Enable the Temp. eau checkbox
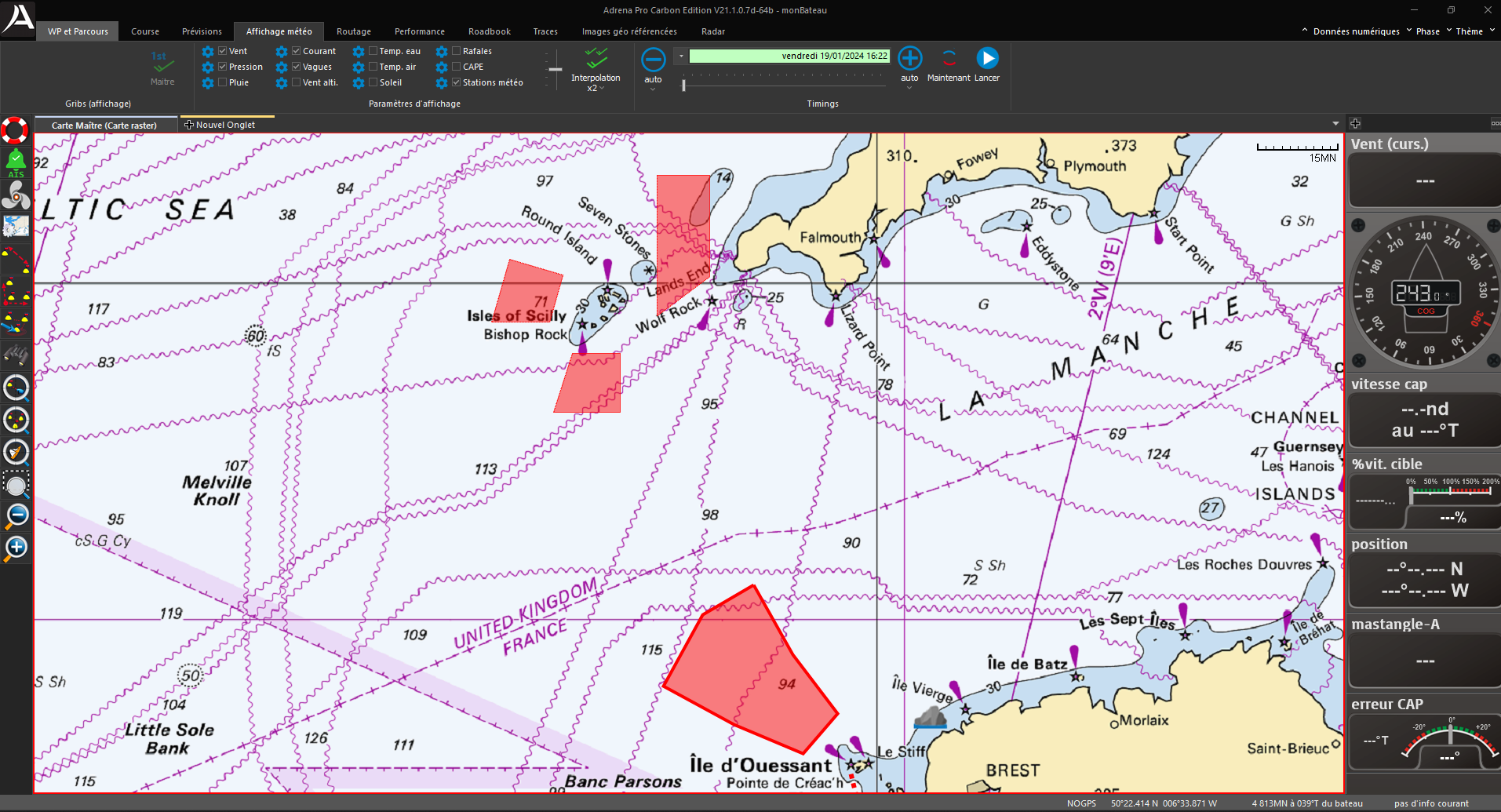 (373, 51)
